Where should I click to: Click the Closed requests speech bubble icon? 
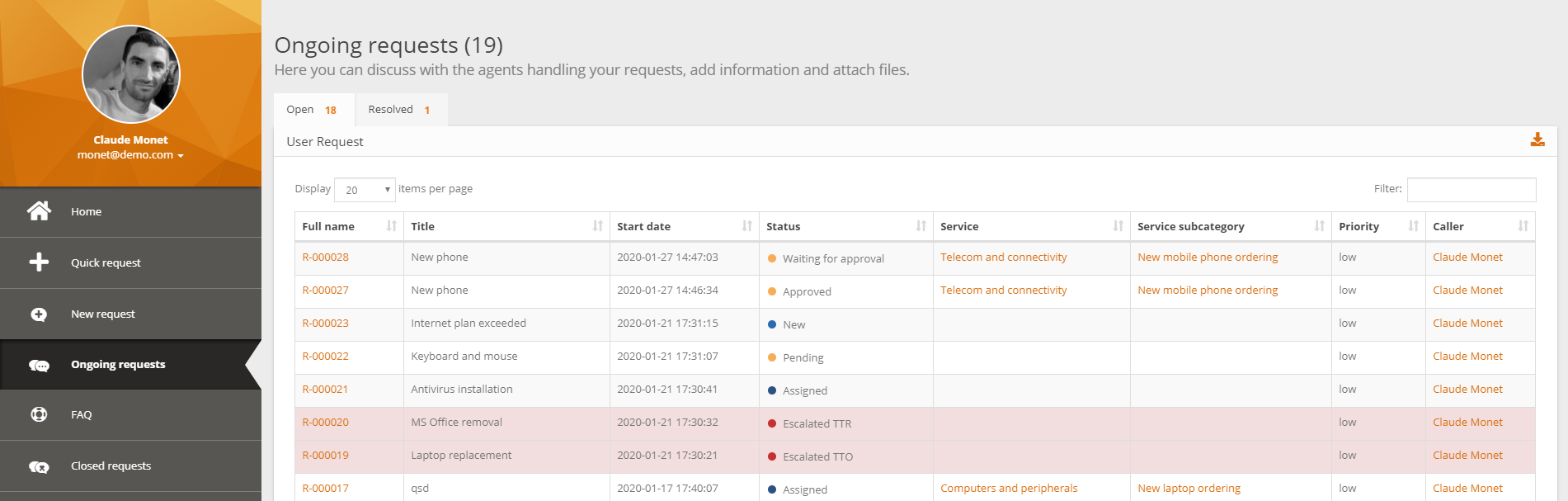tap(39, 466)
